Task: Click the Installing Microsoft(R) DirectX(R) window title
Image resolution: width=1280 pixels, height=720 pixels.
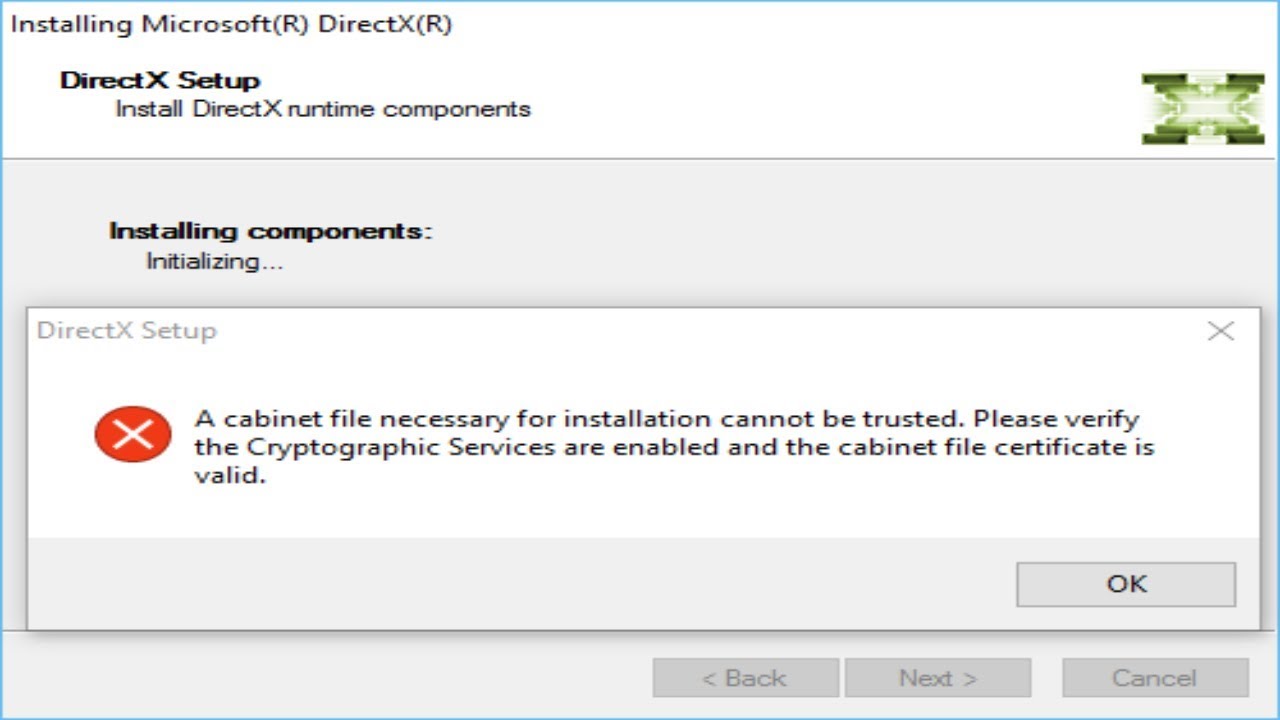Action: 231,25
